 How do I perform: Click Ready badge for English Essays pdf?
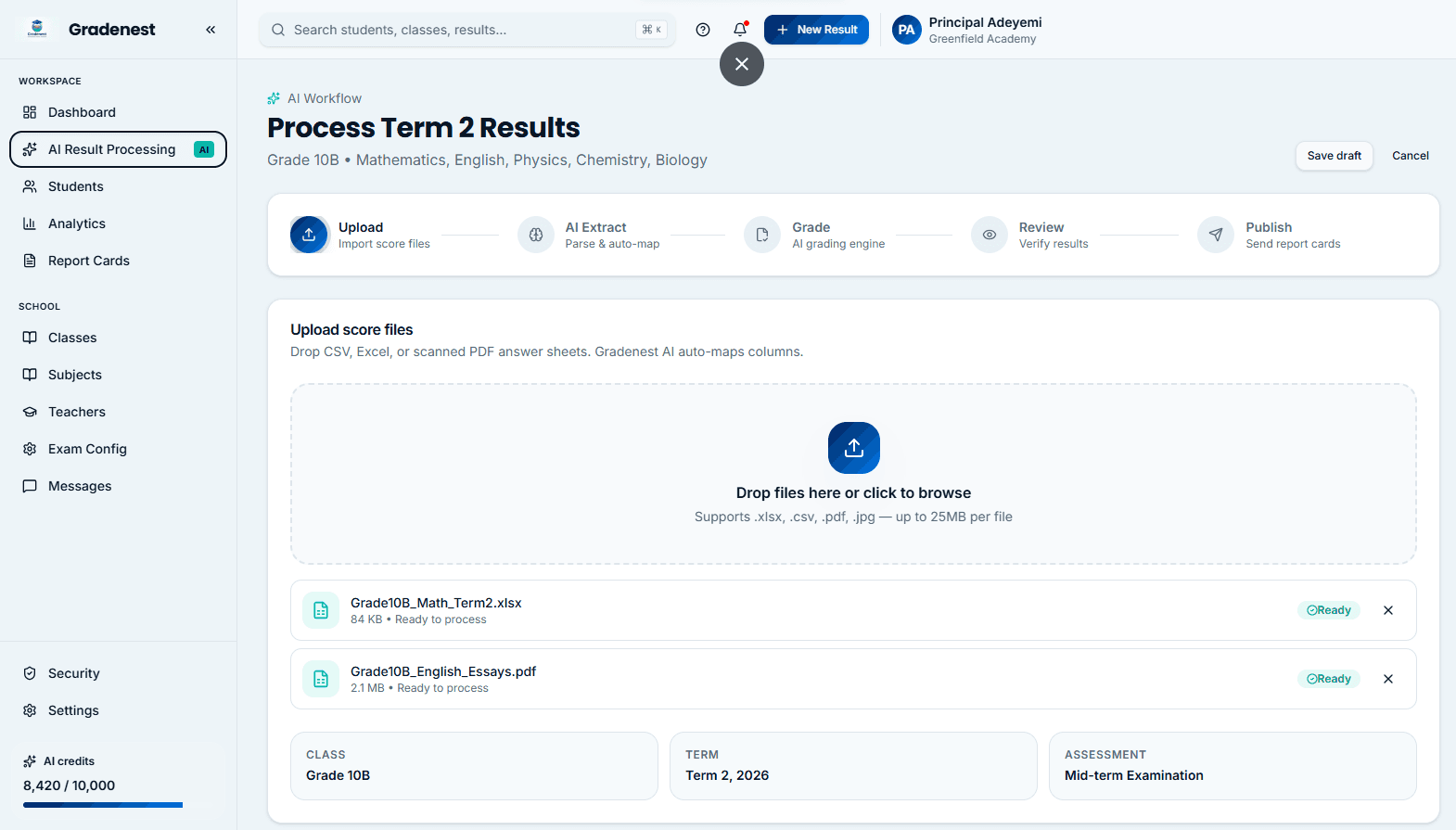point(1329,679)
